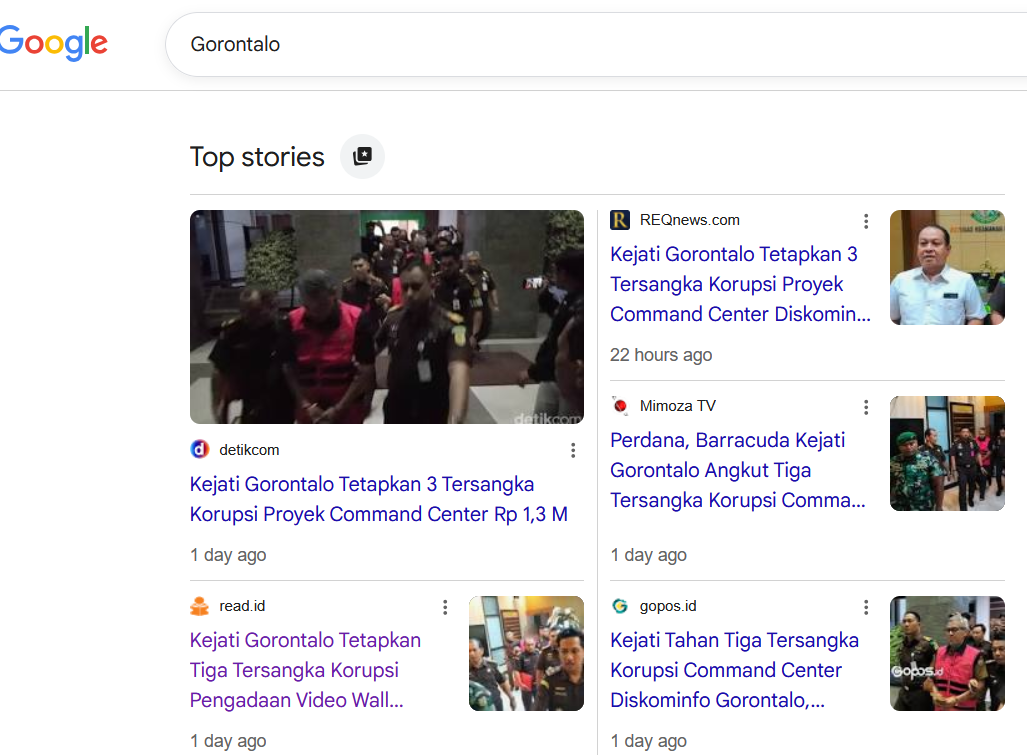Click the Top stories heading
The height and width of the screenshot is (755, 1027).
tap(257, 157)
